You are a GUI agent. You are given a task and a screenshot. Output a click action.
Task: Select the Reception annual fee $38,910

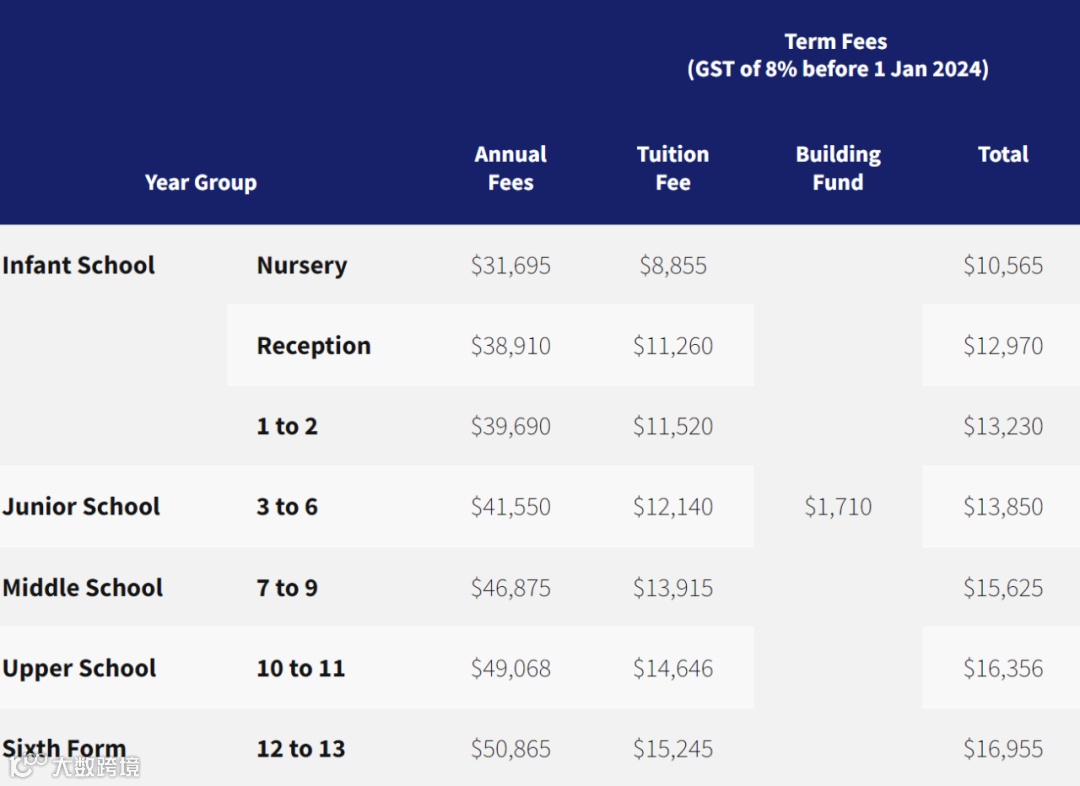pos(510,346)
